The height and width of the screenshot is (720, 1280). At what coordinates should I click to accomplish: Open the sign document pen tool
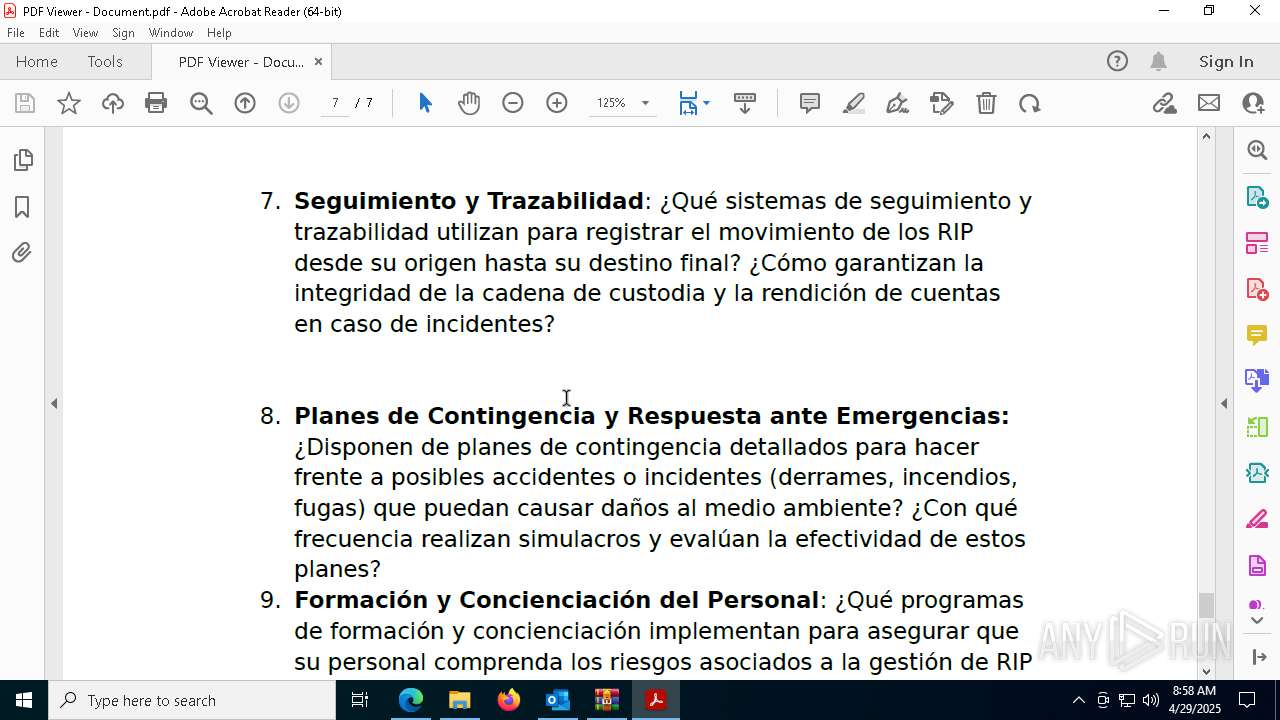[898, 103]
